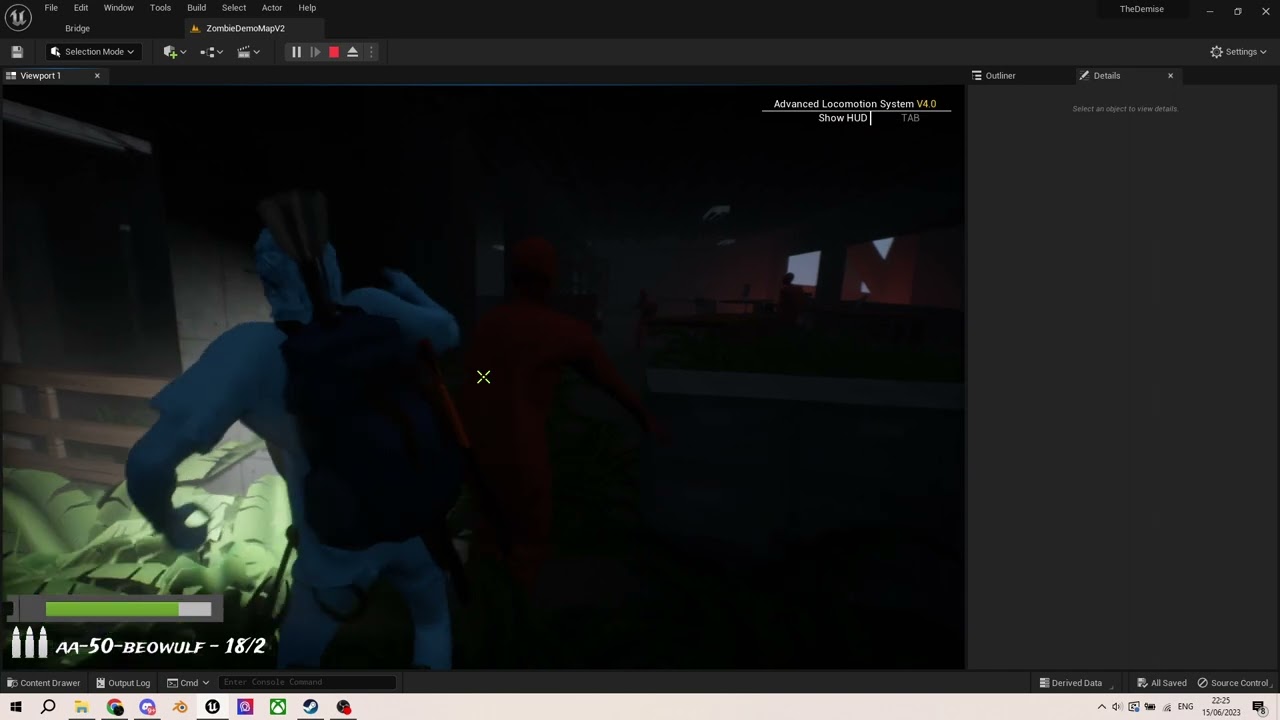Open the Actor menu
The image size is (1280, 720).
[272, 8]
